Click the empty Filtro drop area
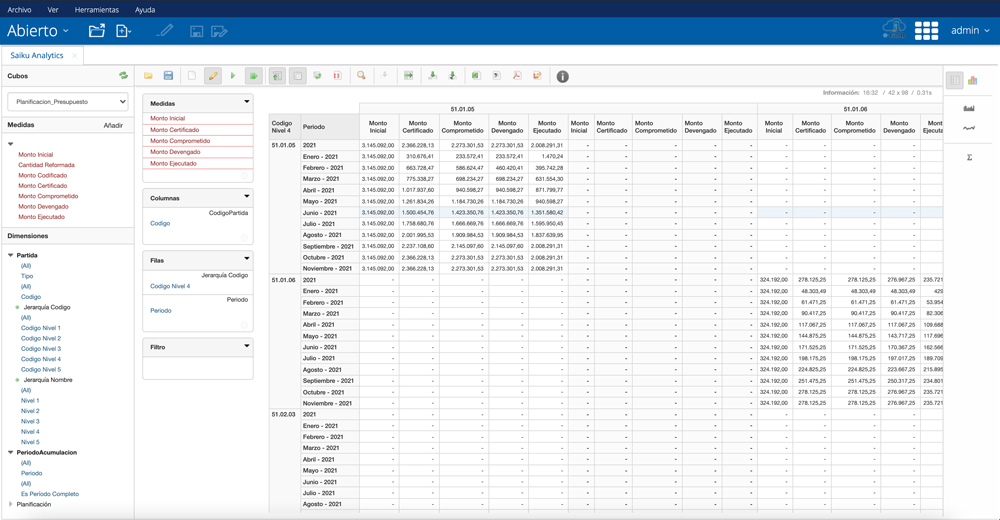This screenshot has width=1000, height=520. [197, 367]
